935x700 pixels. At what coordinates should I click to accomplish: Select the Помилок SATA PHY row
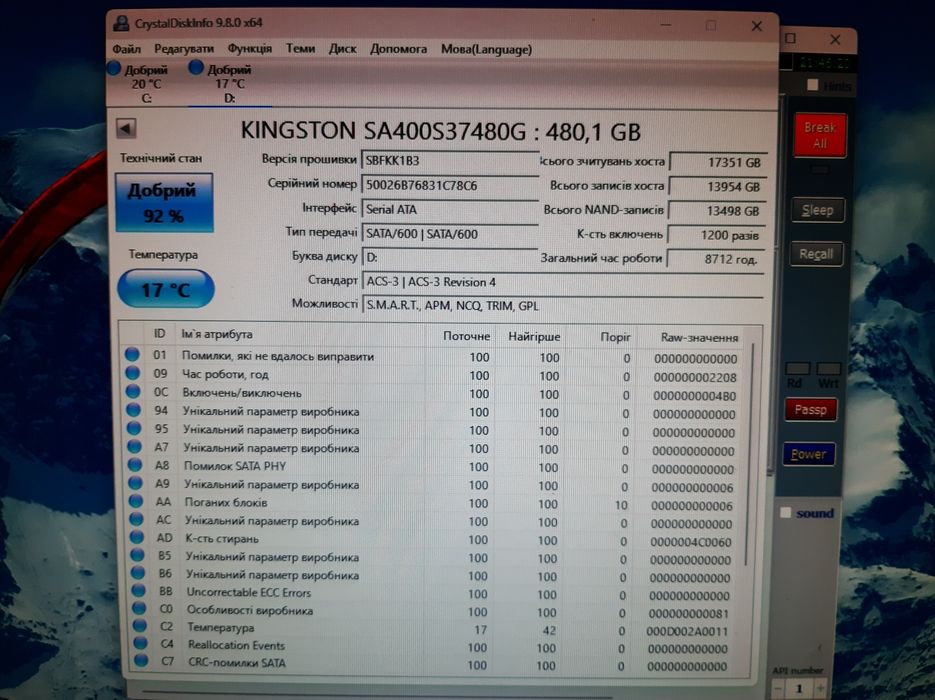pos(434,467)
